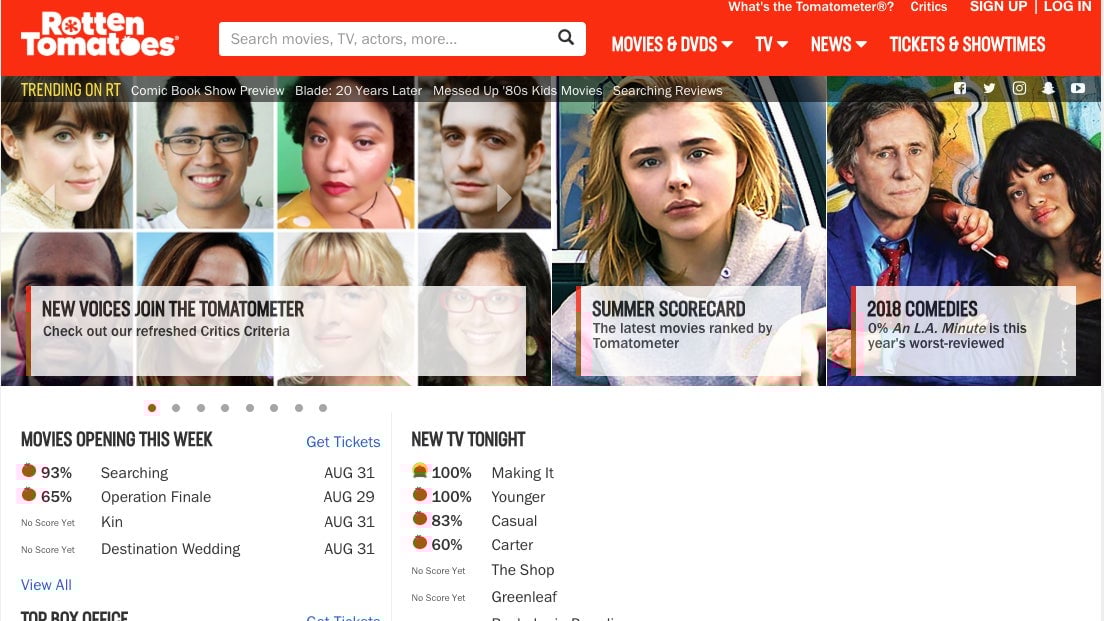Click the Movies Opening This Week heading
The width and height of the screenshot is (1104, 621).
[116, 439]
